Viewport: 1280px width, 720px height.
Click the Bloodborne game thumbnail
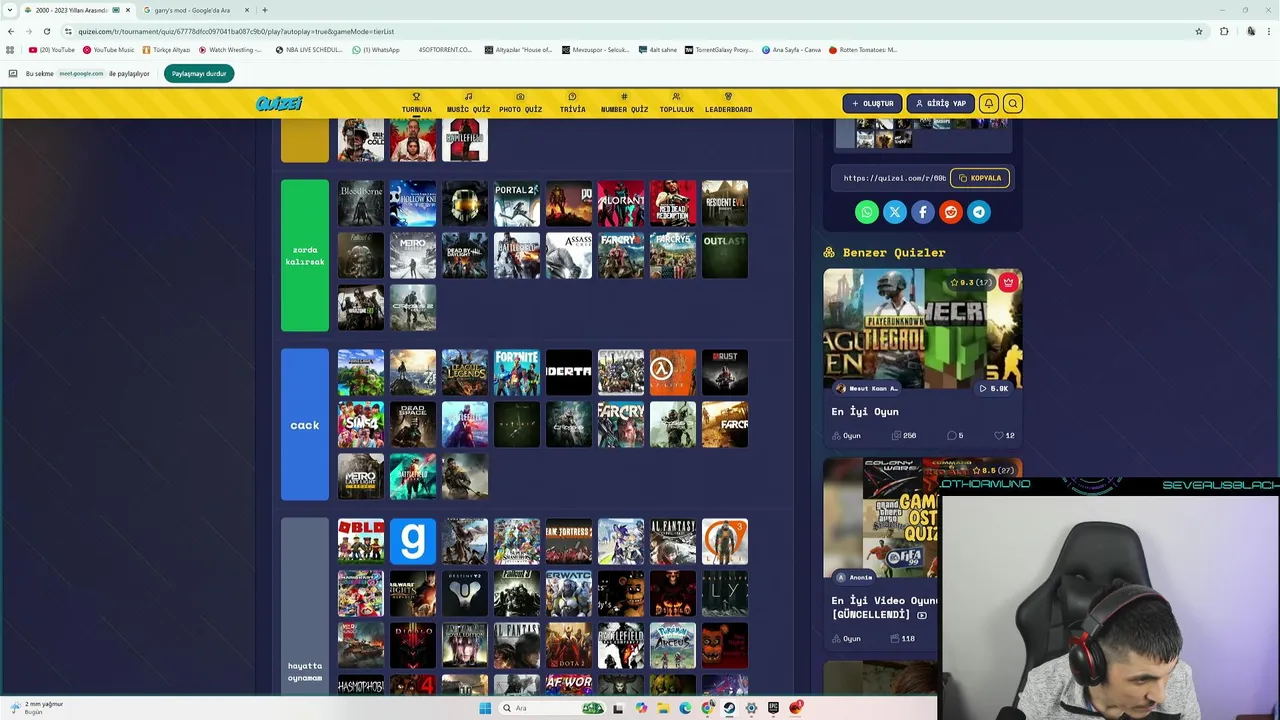[x=361, y=203]
